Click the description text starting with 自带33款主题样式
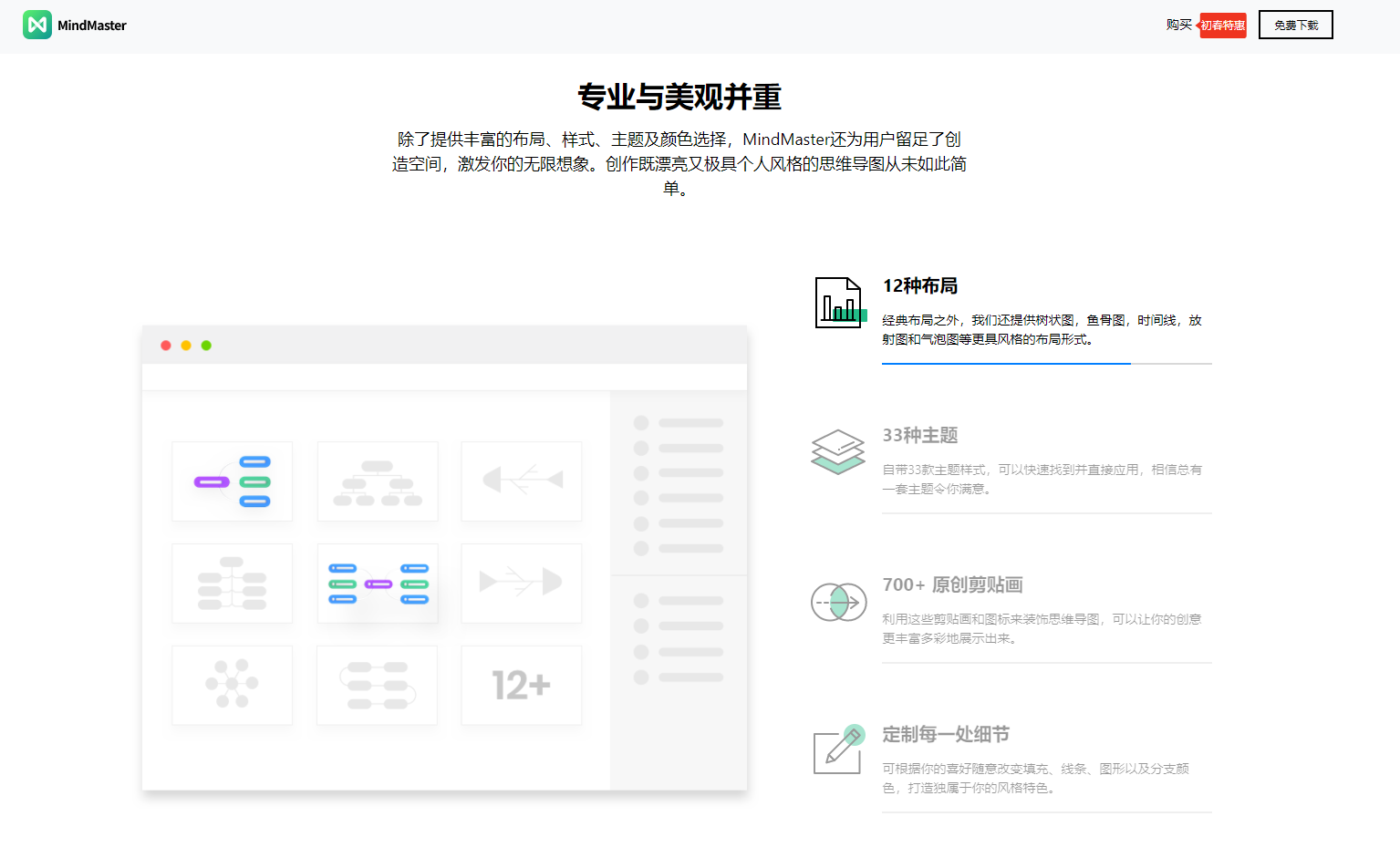1400x858 pixels. pyautogui.click(x=1042, y=479)
